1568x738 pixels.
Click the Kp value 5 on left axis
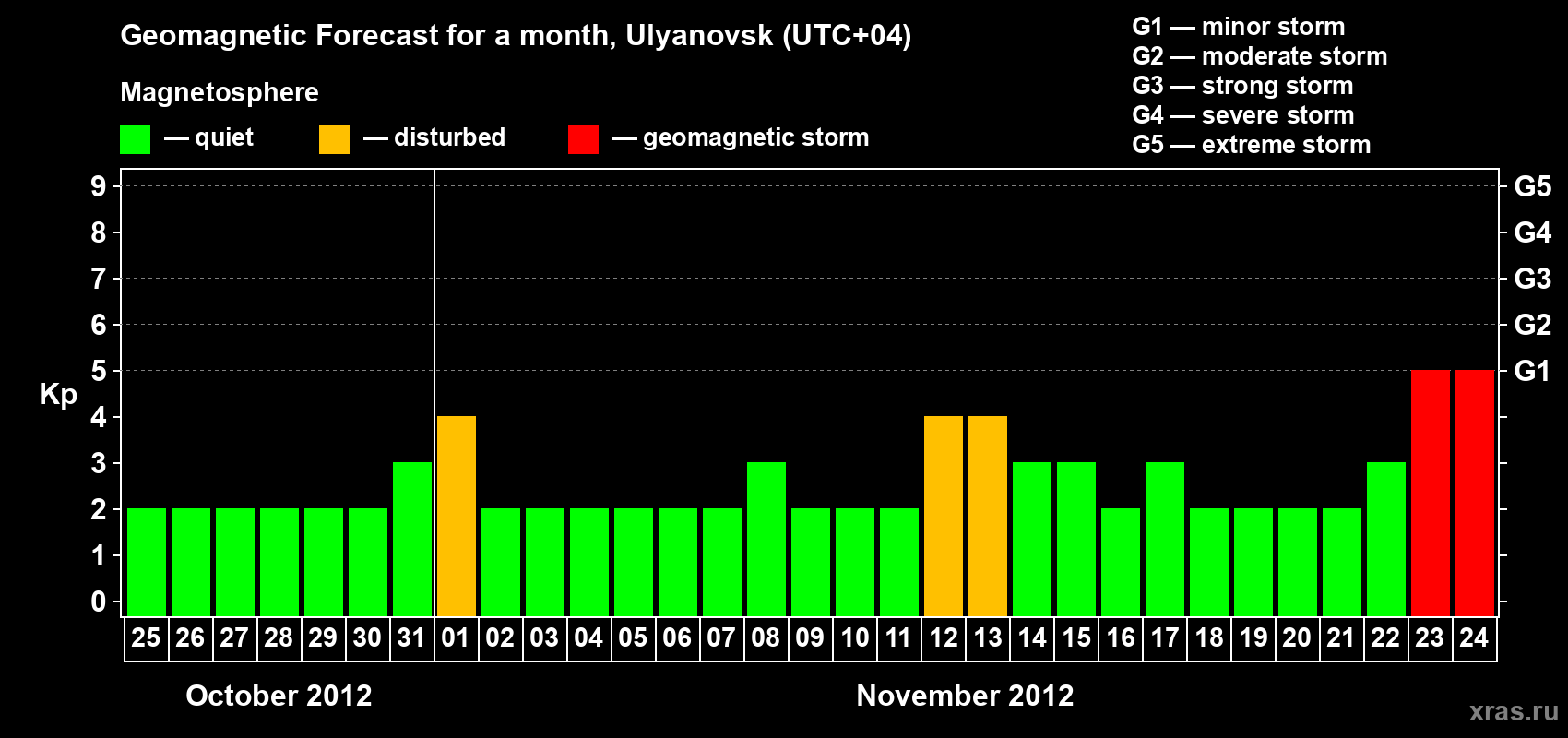pos(99,371)
